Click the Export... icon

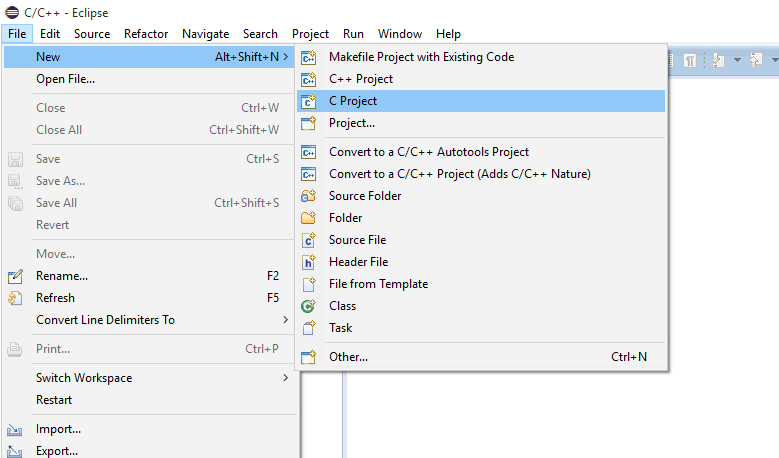[x=15, y=451]
